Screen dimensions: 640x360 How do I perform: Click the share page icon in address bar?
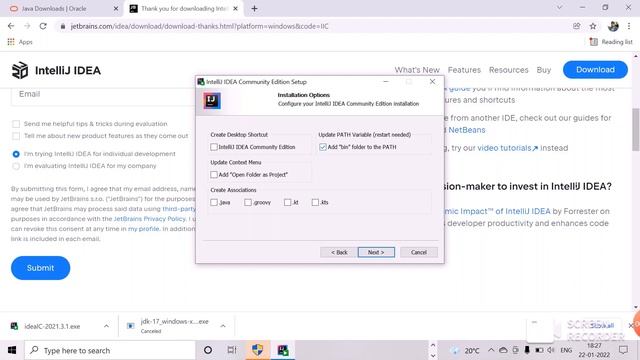576,26
